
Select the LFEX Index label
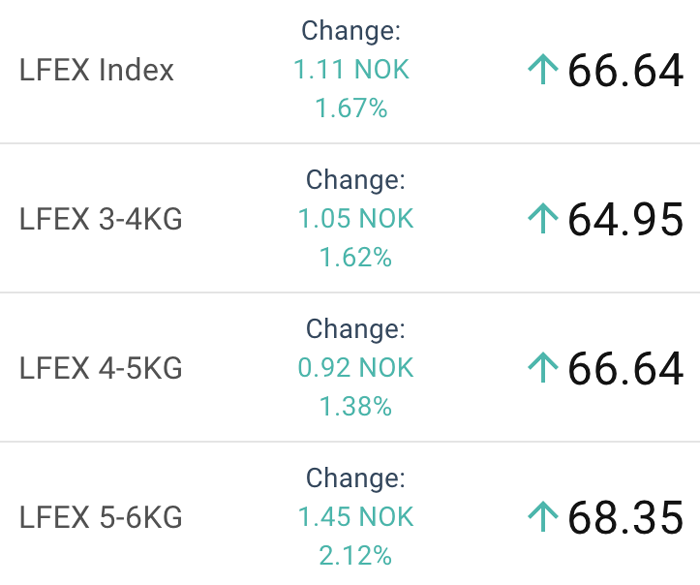pyautogui.click(x=96, y=70)
